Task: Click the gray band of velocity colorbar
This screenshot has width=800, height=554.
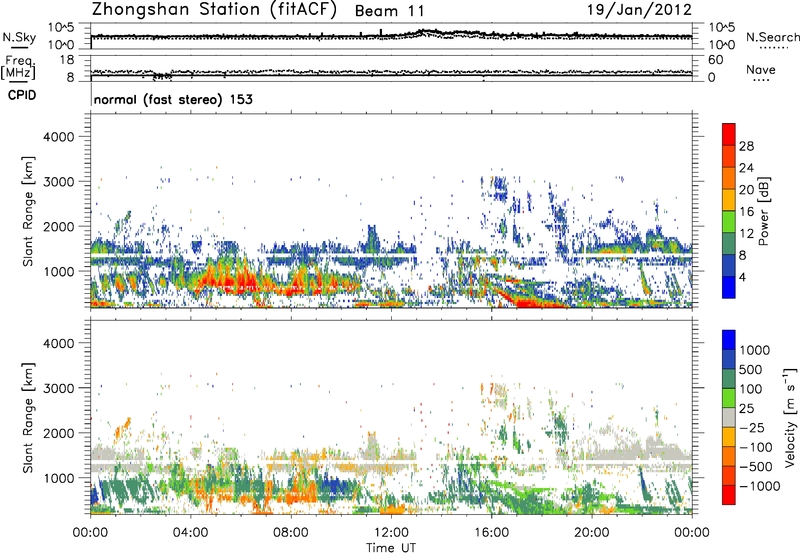Action: point(729,417)
